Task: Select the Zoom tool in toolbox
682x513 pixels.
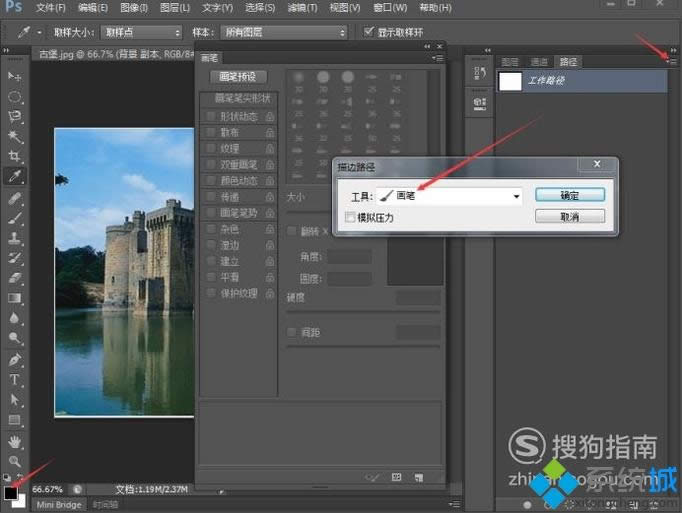Action: tap(14, 461)
